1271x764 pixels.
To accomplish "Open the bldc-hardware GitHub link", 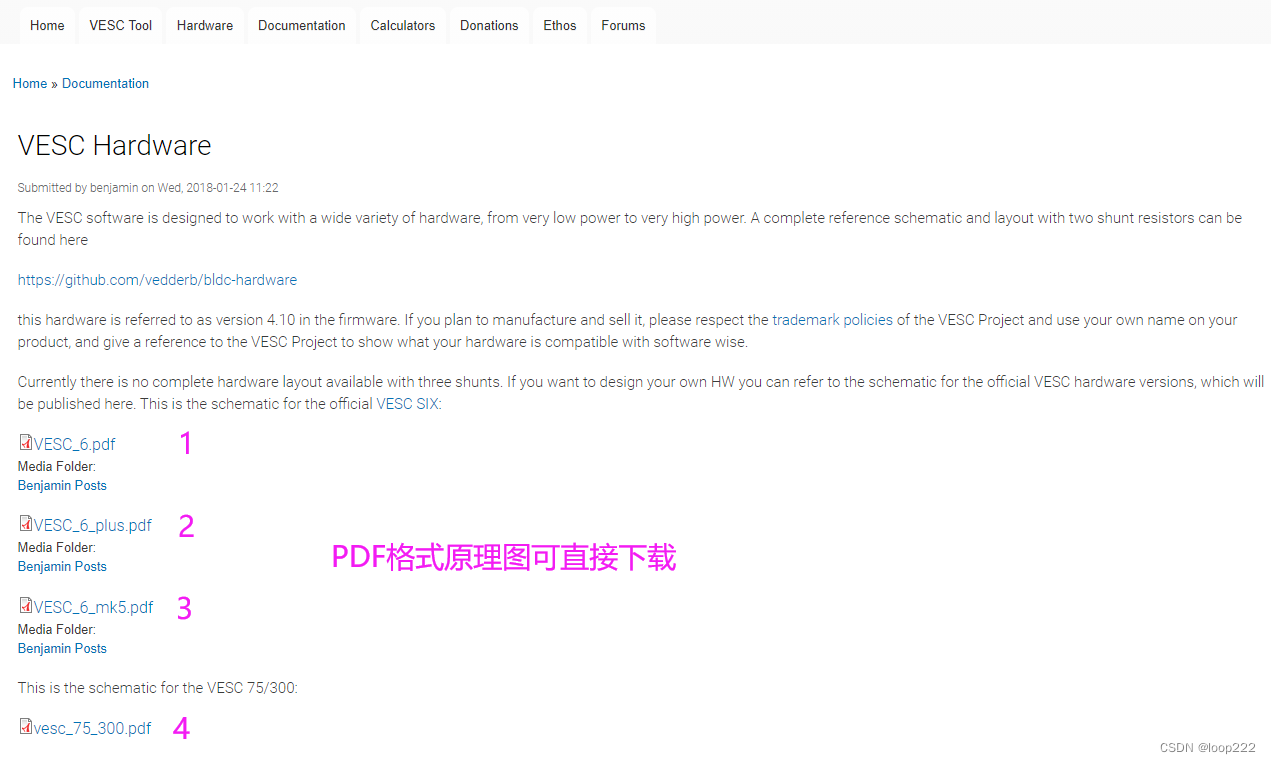I will coord(157,279).
